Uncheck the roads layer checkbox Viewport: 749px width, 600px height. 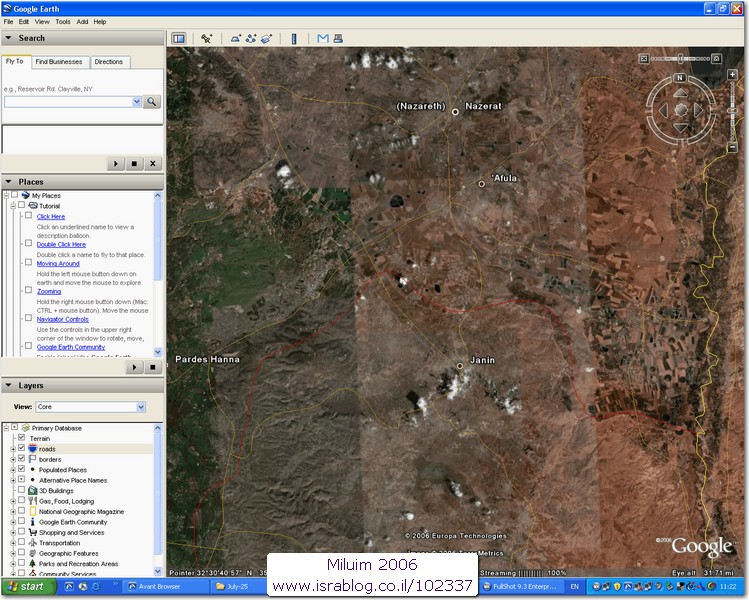coord(21,448)
